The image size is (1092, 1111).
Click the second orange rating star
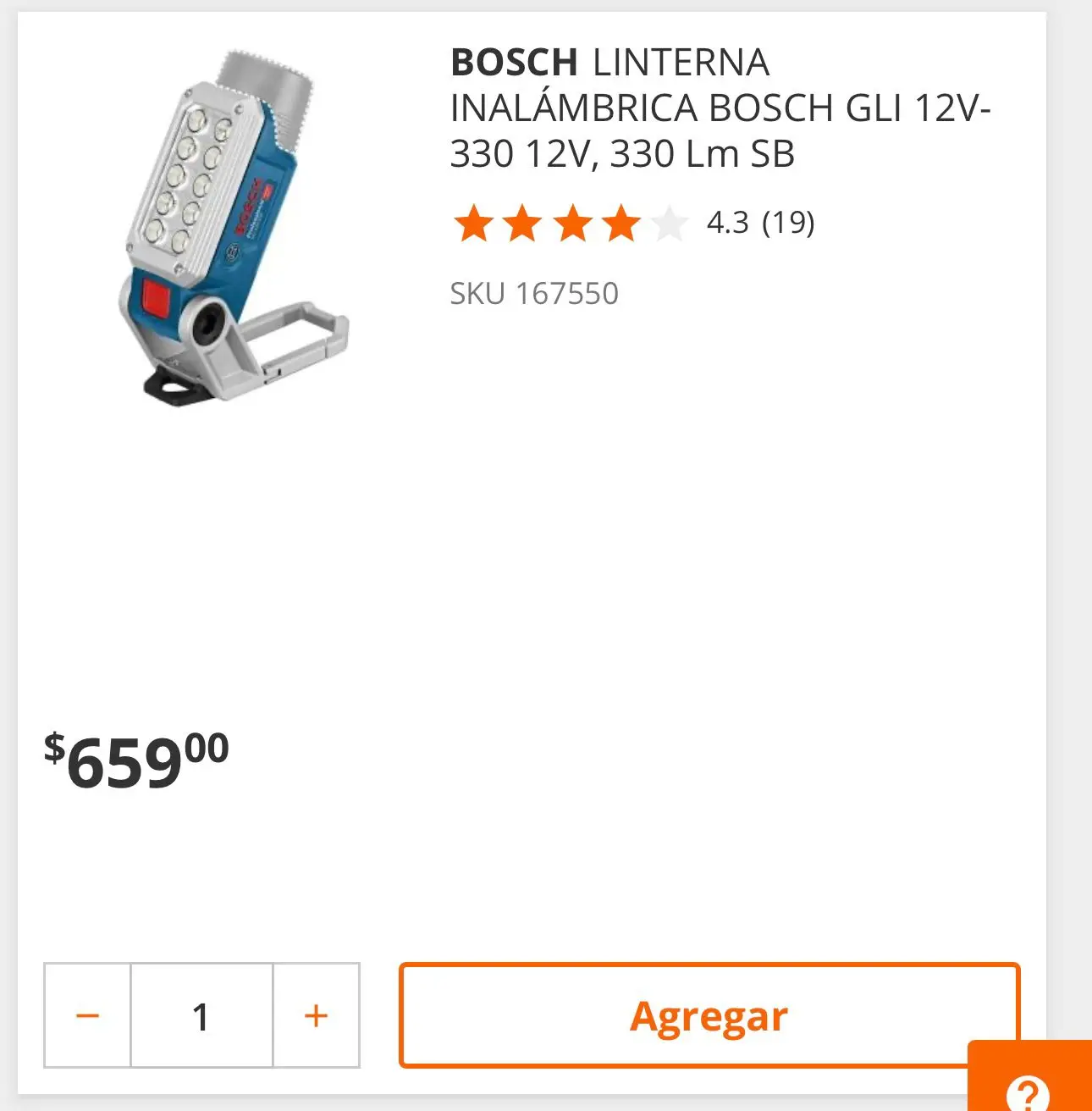[x=522, y=224]
